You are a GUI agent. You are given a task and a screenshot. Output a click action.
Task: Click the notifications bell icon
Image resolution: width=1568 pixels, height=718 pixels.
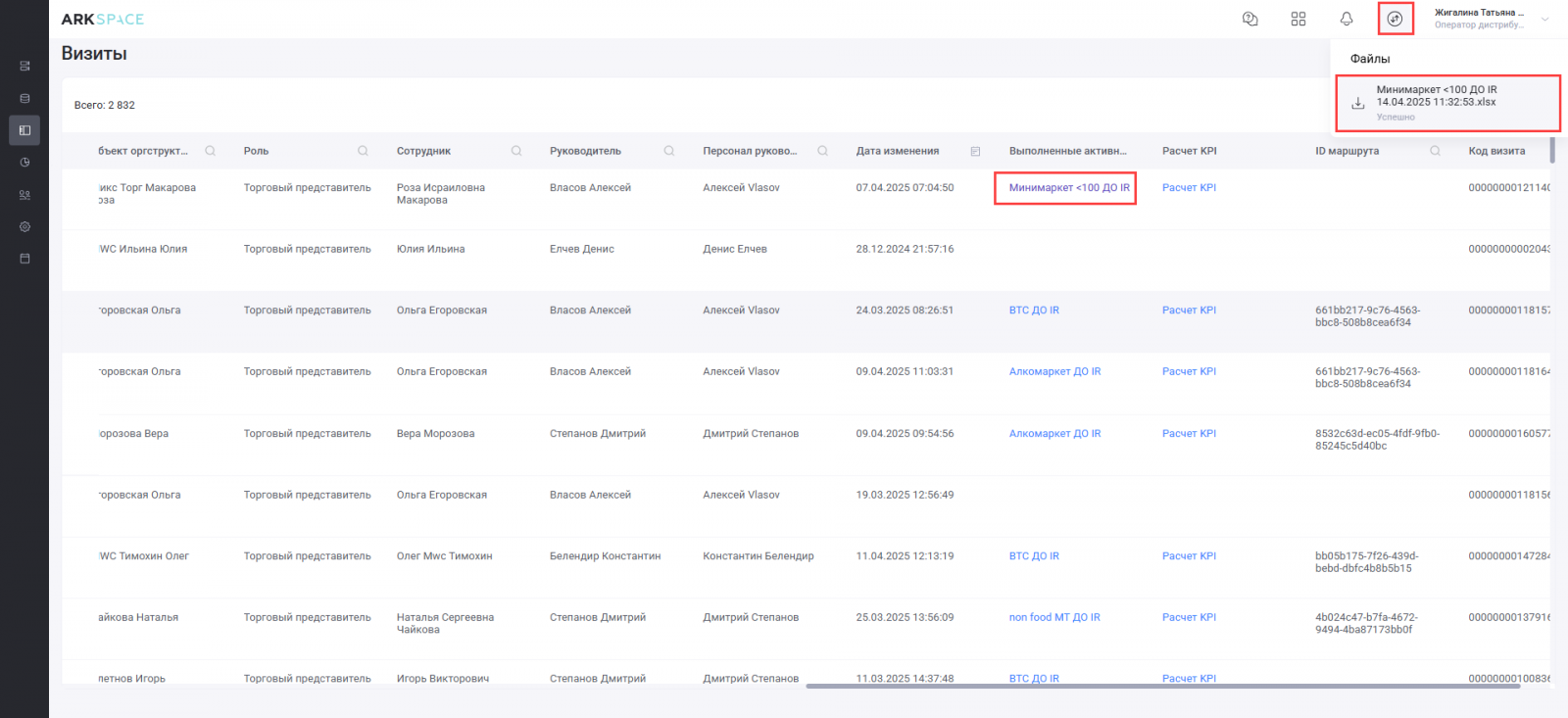click(1347, 19)
